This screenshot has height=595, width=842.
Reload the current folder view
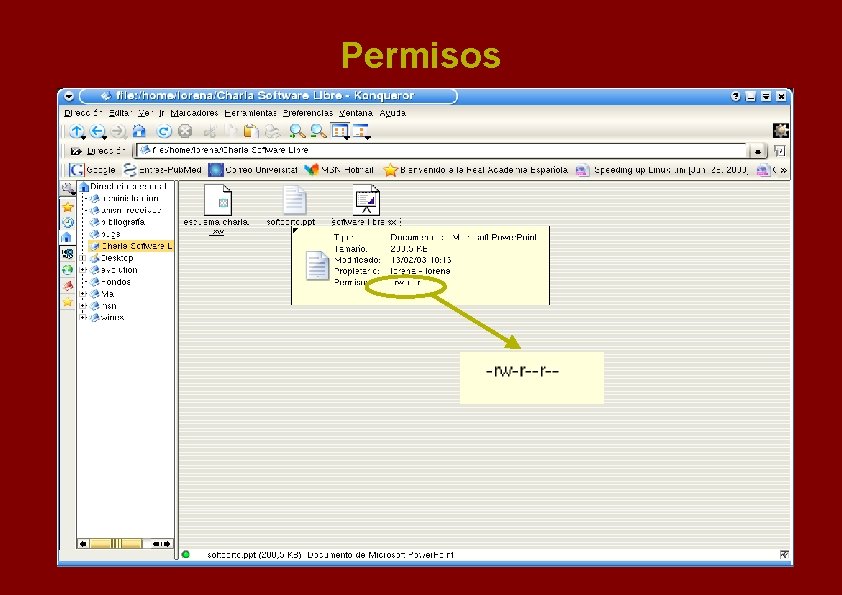coord(164,131)
